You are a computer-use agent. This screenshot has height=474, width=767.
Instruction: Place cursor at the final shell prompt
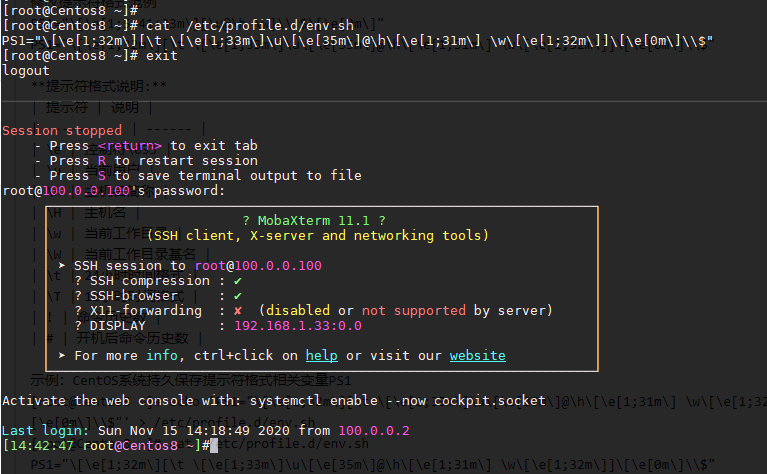[210, 445]
